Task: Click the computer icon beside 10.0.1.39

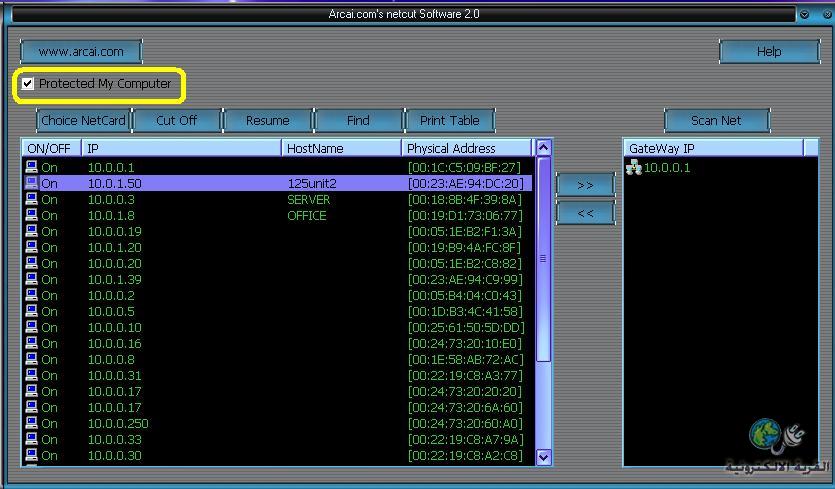Action: 32,279
